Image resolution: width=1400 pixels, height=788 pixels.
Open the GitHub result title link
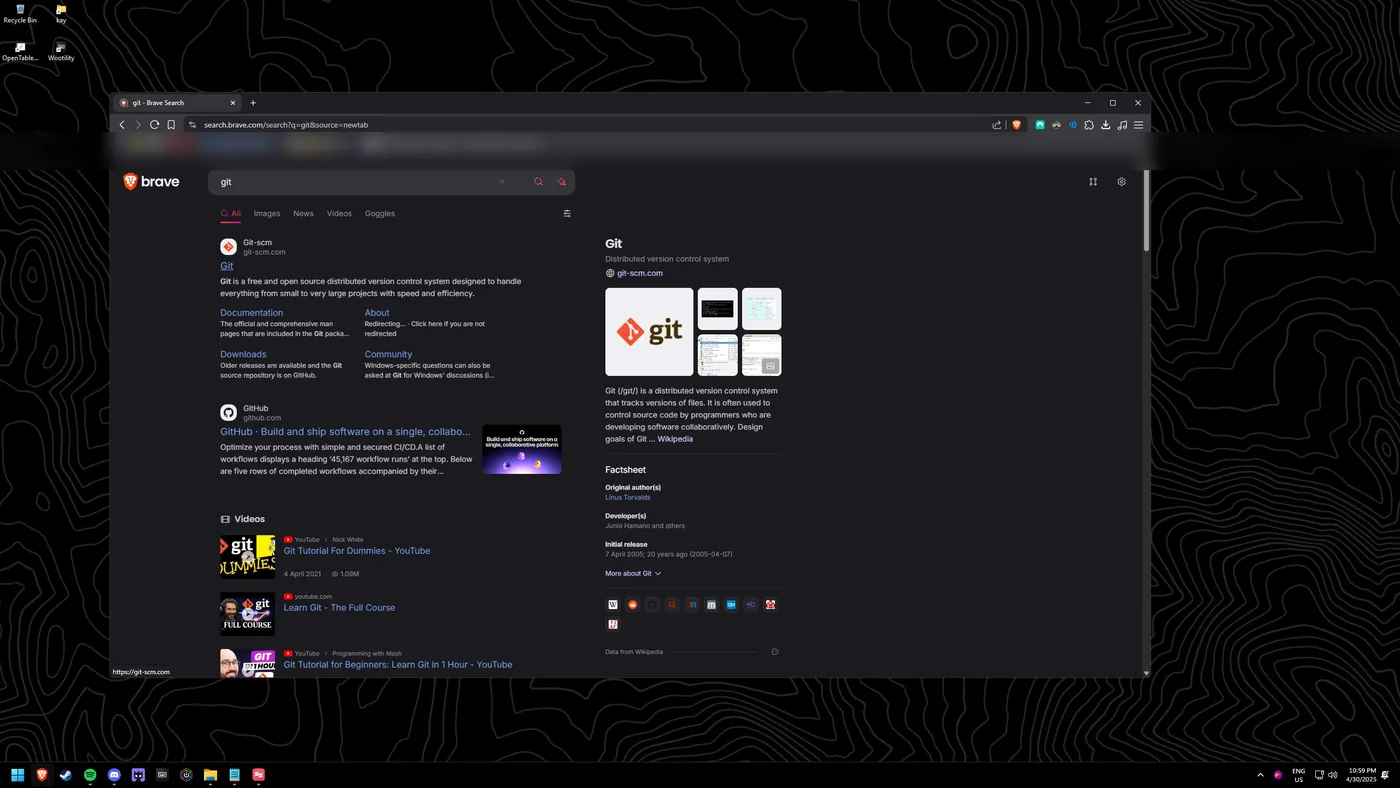pyautogui.click(x=345, y=432)
